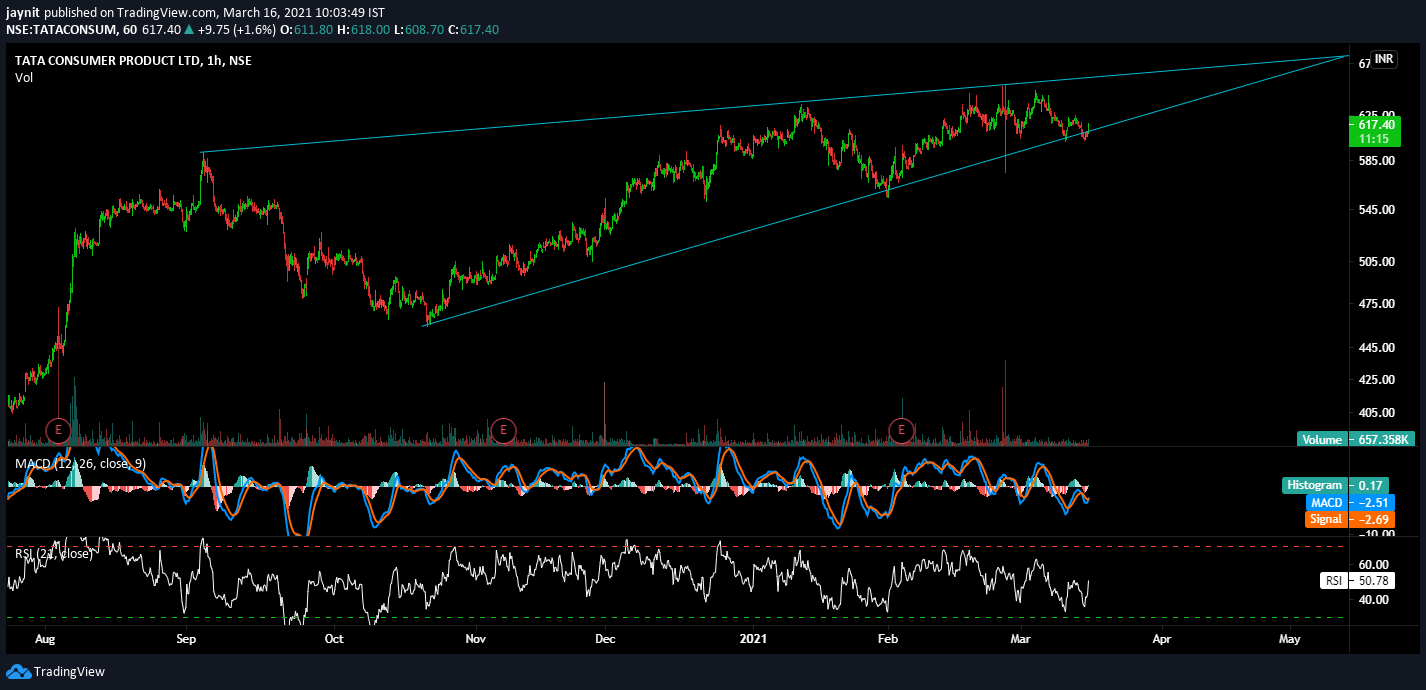Select the L:608.70 low value
Image resolution: width=1426 pixels, height=690 pixels.
point(417,29)
